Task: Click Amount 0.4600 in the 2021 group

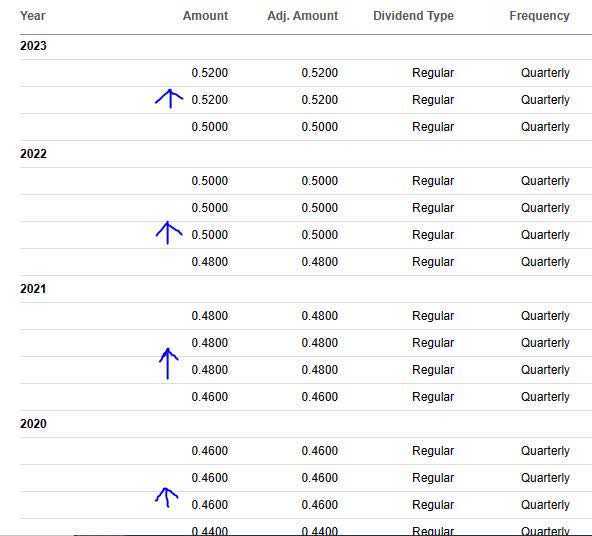Action: 210,397
